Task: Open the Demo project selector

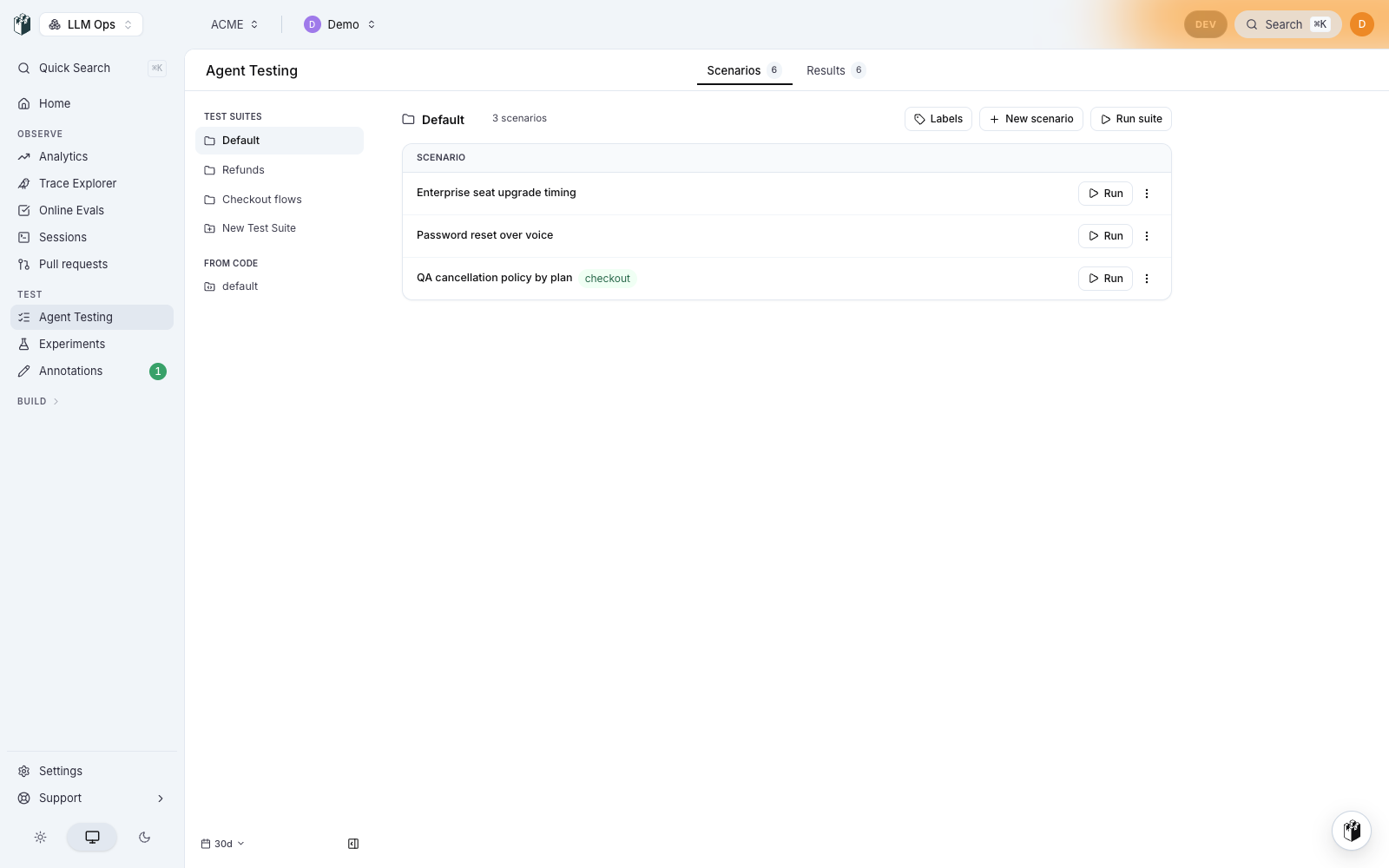Action: [339, 24]
